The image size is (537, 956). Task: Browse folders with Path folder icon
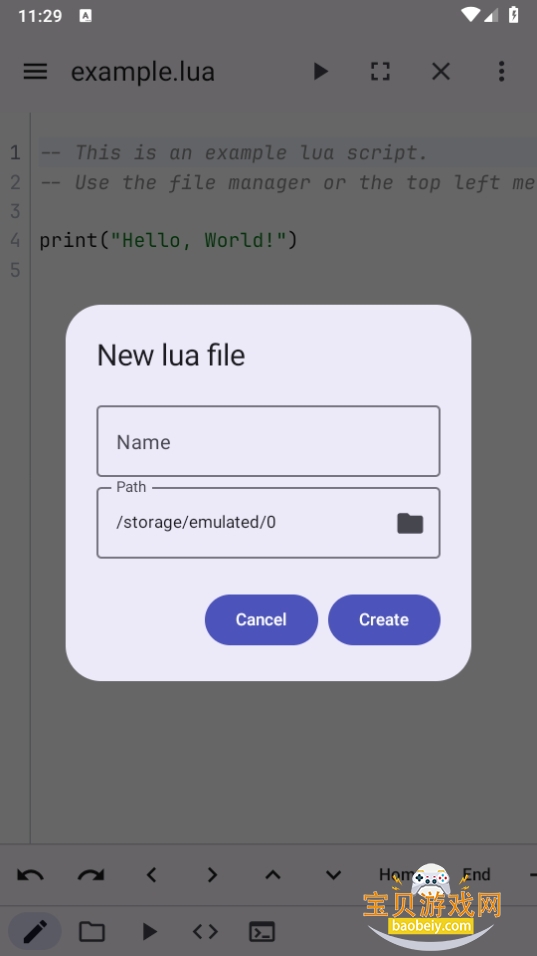click(410, 523)
